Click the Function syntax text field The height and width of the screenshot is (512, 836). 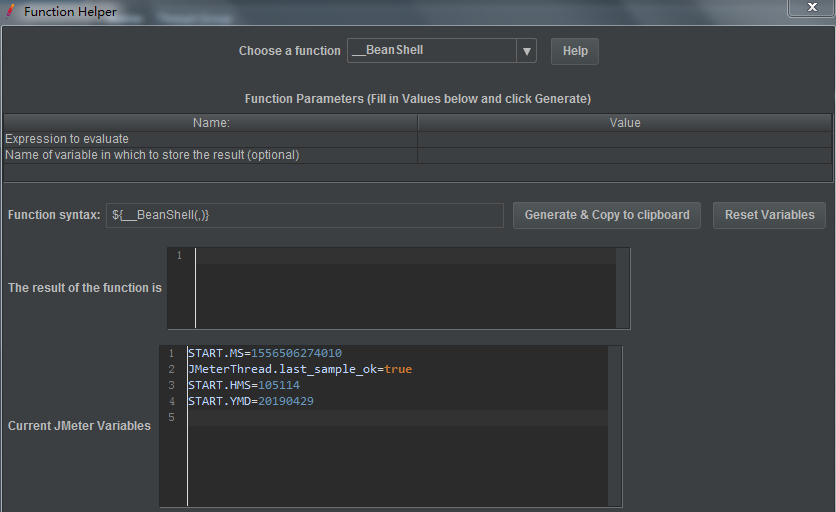(305, 215)
